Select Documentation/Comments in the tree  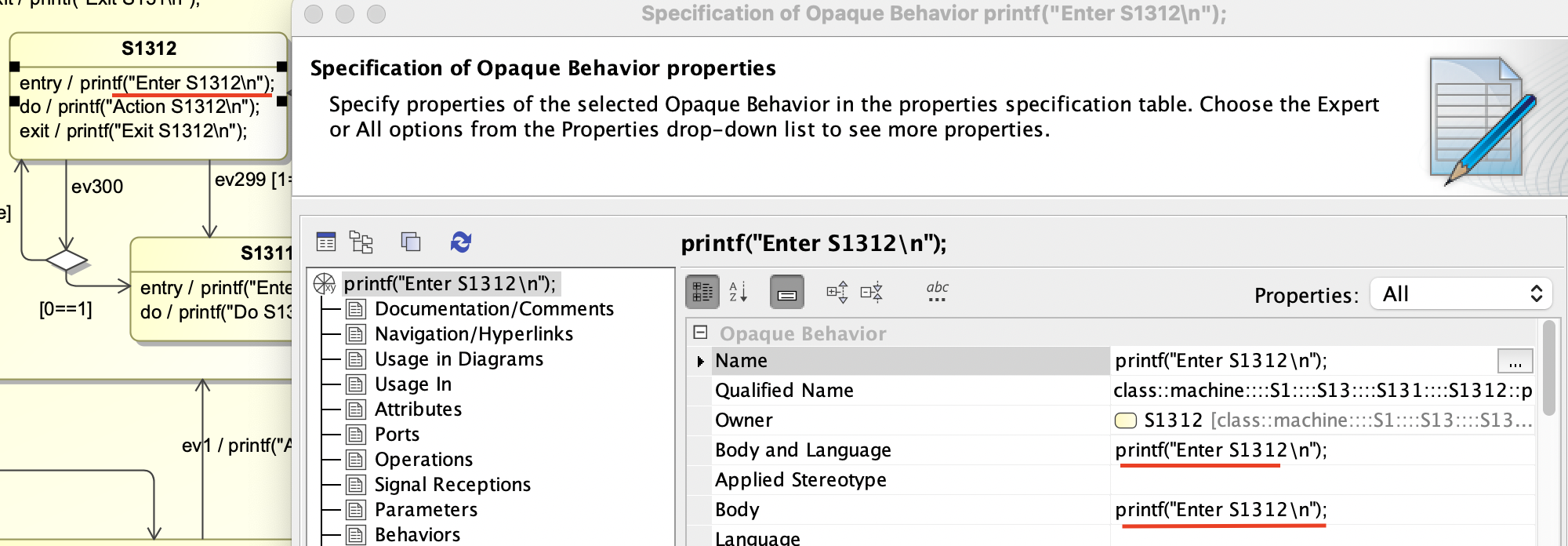[x=493, y=309]
